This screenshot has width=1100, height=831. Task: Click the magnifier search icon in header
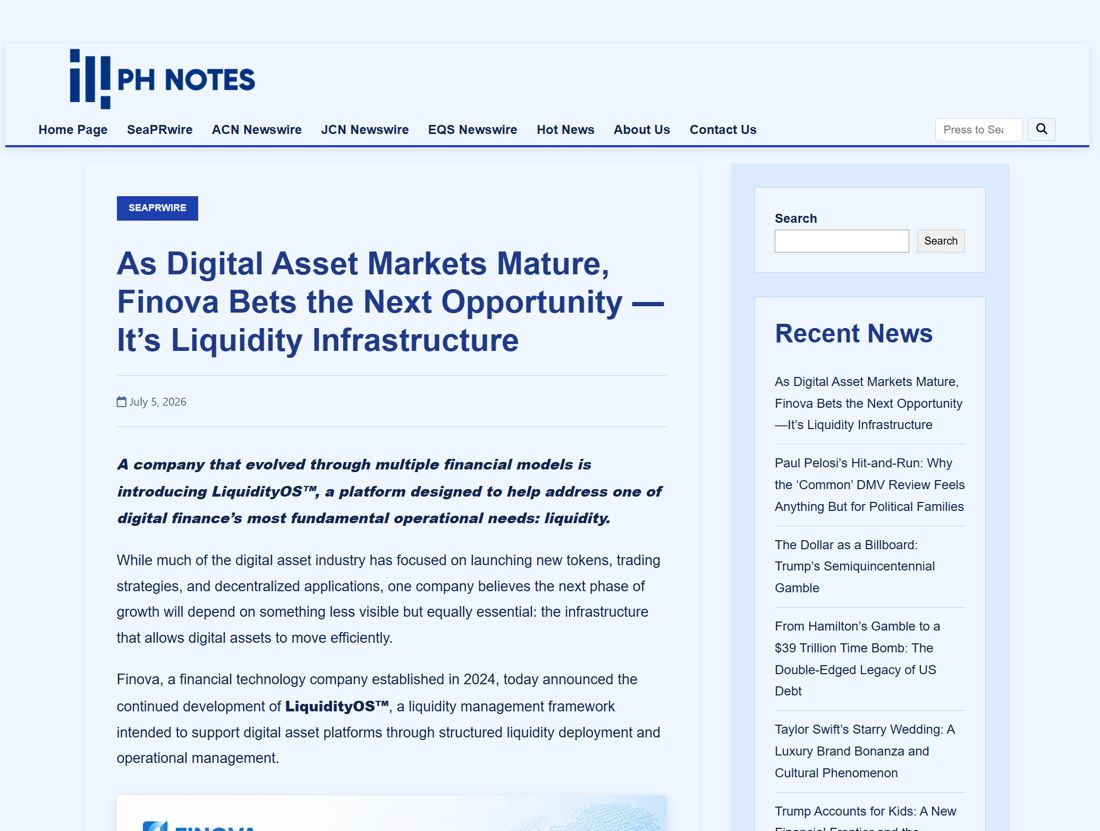point(1042,129)
